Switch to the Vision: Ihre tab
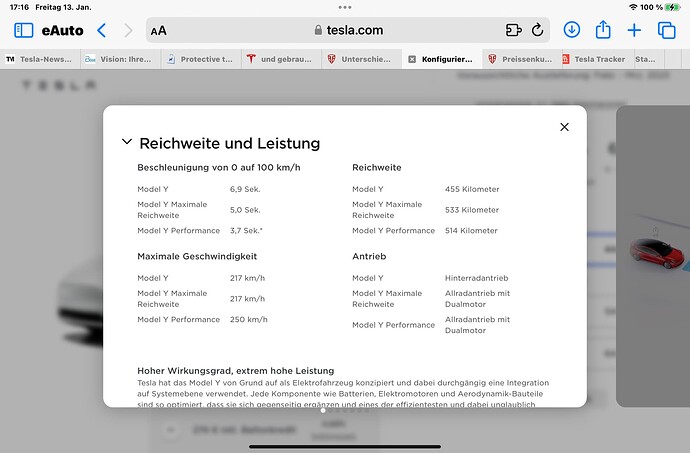Screen dimensions: 690x453 point(120,59)
